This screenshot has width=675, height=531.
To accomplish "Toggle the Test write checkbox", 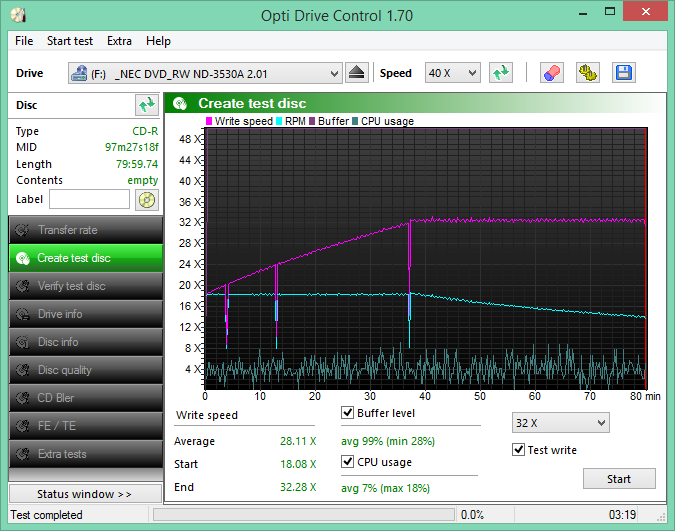I will (518, 450).
